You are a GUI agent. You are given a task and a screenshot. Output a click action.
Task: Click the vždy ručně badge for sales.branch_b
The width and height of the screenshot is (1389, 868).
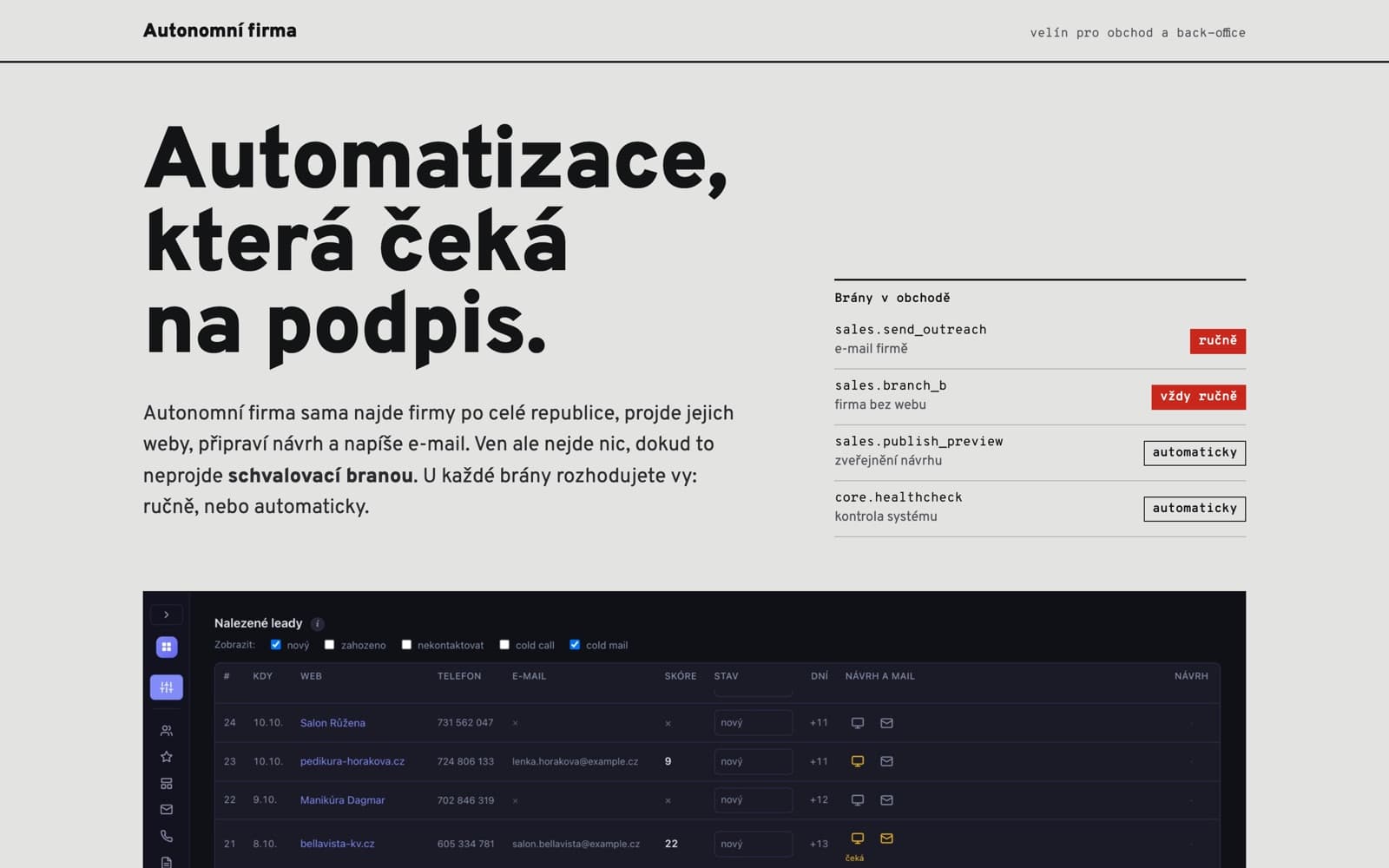pyautogui.click(x=1198, y=397)
